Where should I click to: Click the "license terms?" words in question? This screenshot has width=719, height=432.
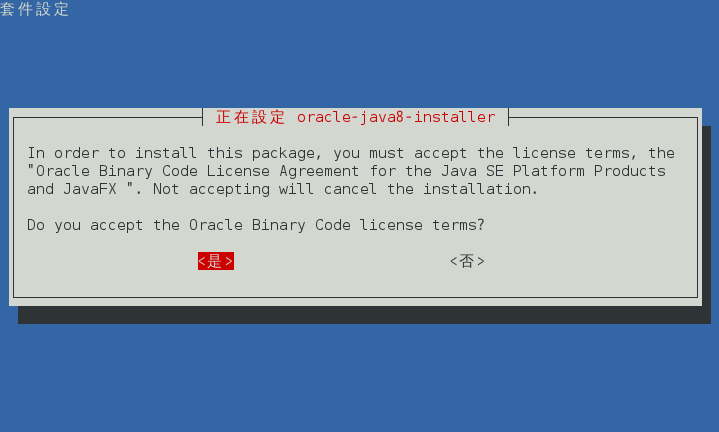pos(422,225)
